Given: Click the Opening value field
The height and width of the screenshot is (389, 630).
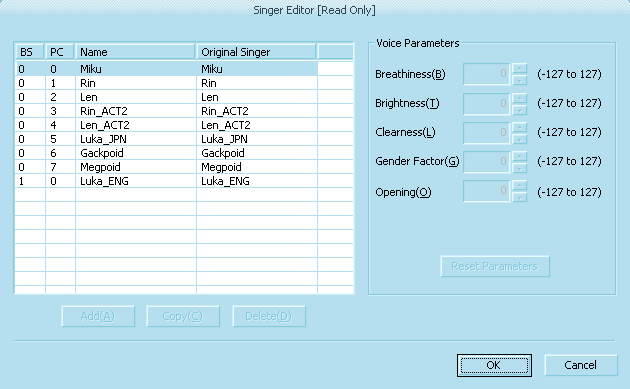Looking at the screenshot, I should 487,191.
